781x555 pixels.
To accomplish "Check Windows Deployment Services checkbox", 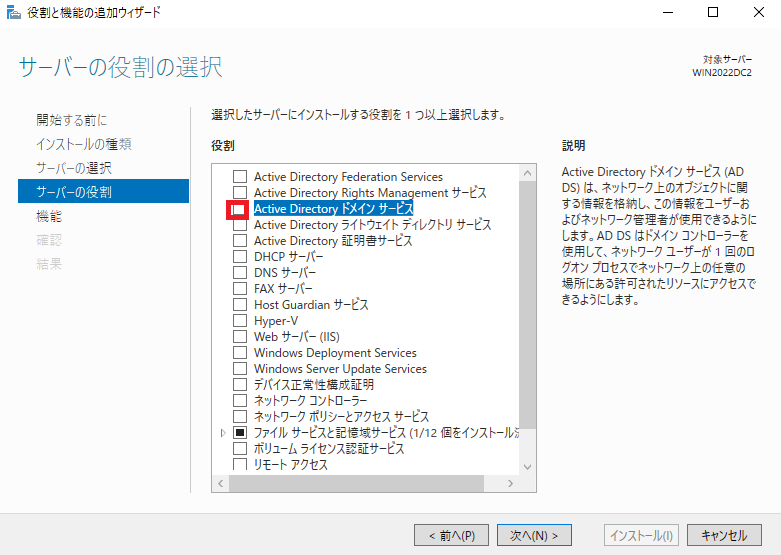I will point(240,352).
